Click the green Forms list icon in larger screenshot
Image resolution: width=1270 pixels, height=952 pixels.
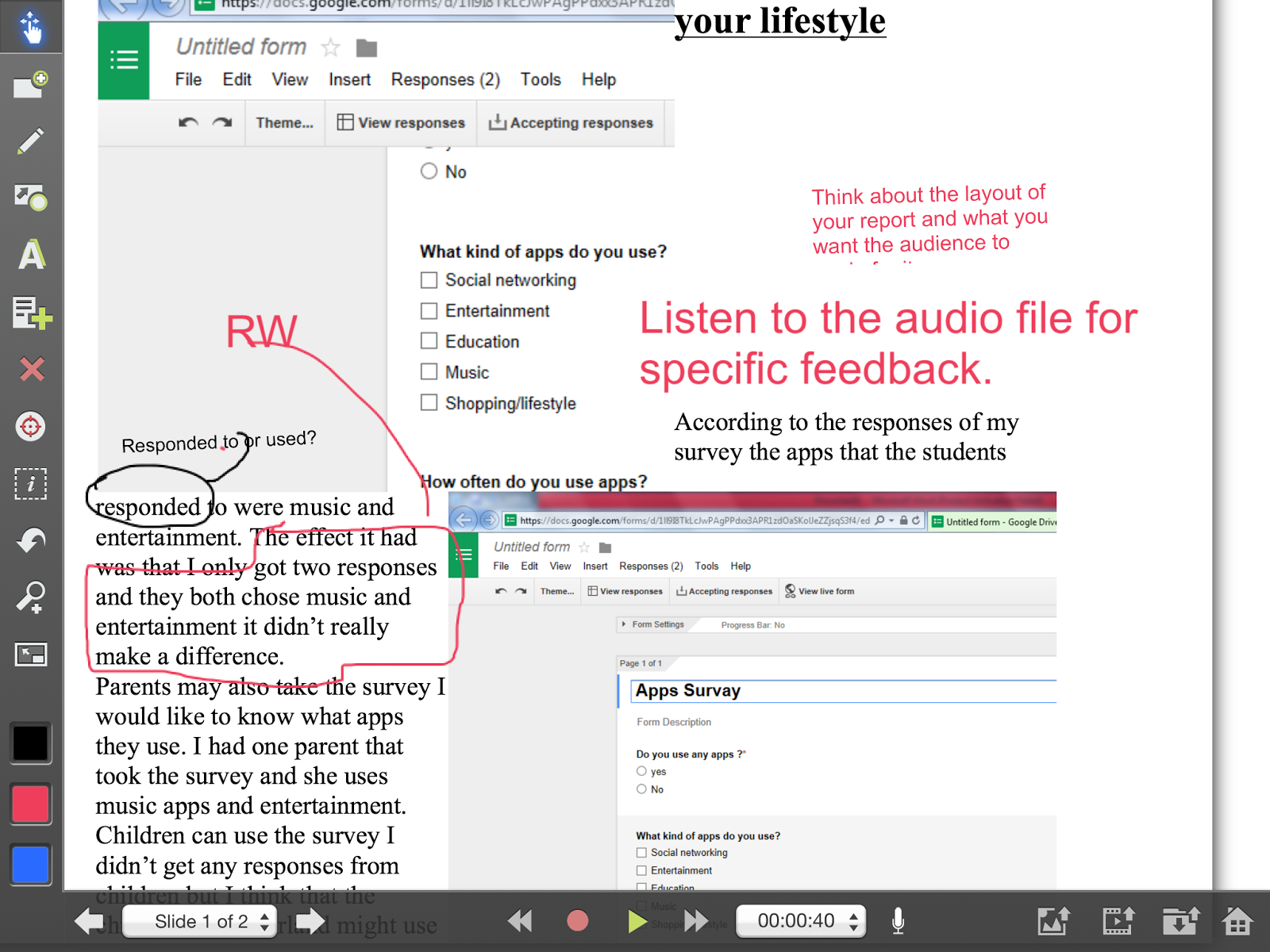pyautogui.click(x=124, y=60)
